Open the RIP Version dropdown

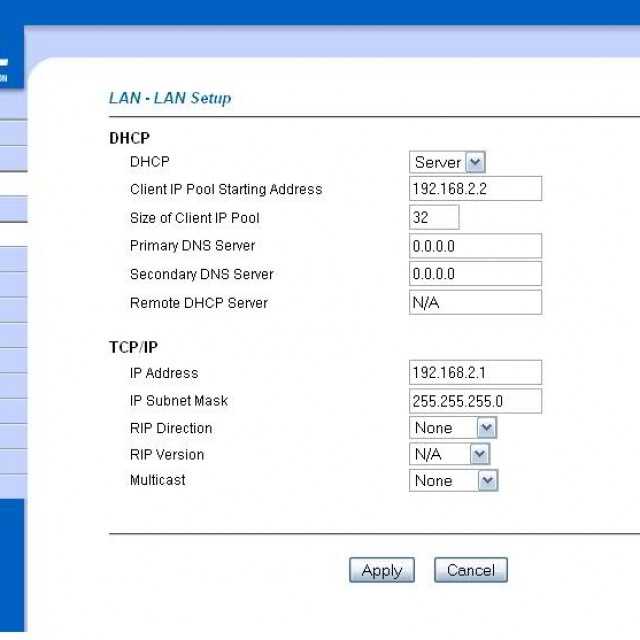point(450,454)
